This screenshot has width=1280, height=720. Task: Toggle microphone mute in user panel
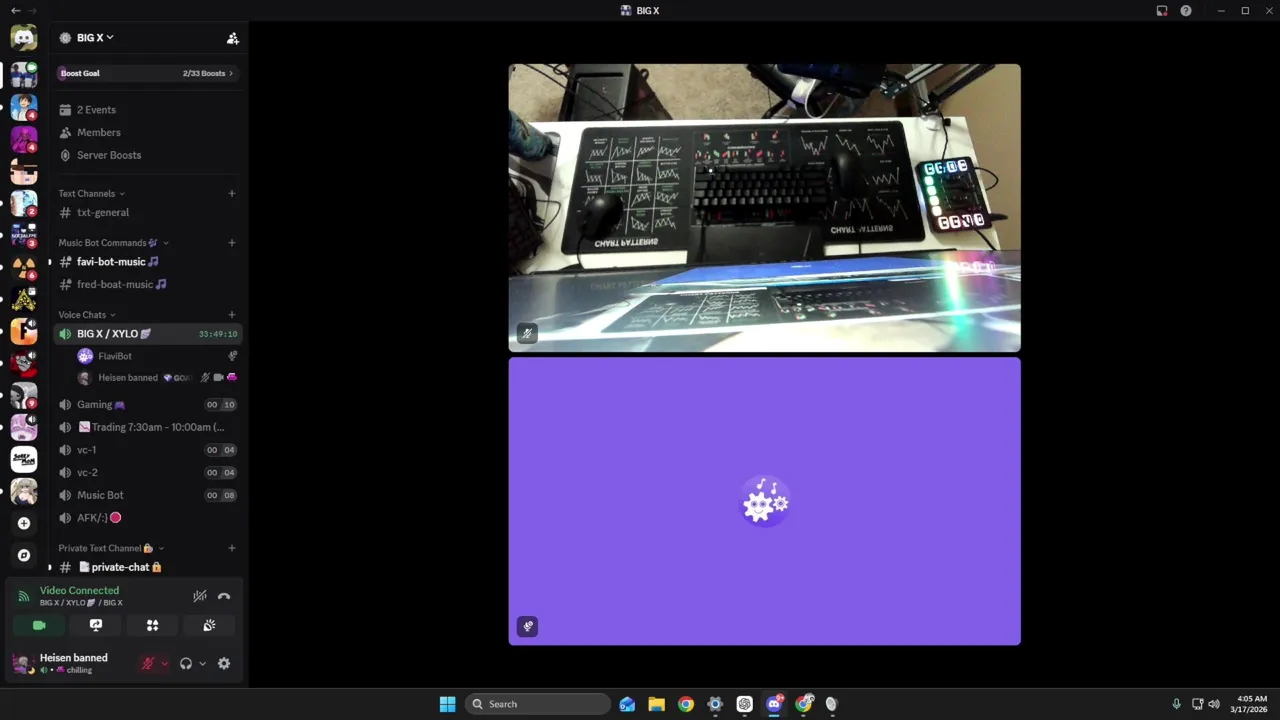pyautogui.click(x=148, y=663)
